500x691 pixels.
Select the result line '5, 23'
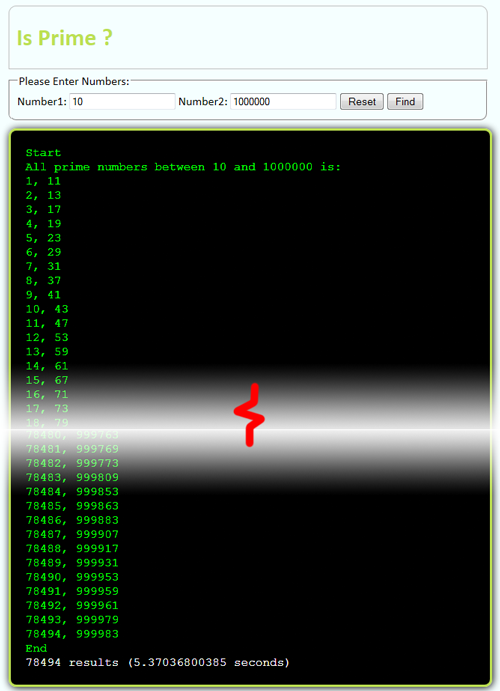43,238
